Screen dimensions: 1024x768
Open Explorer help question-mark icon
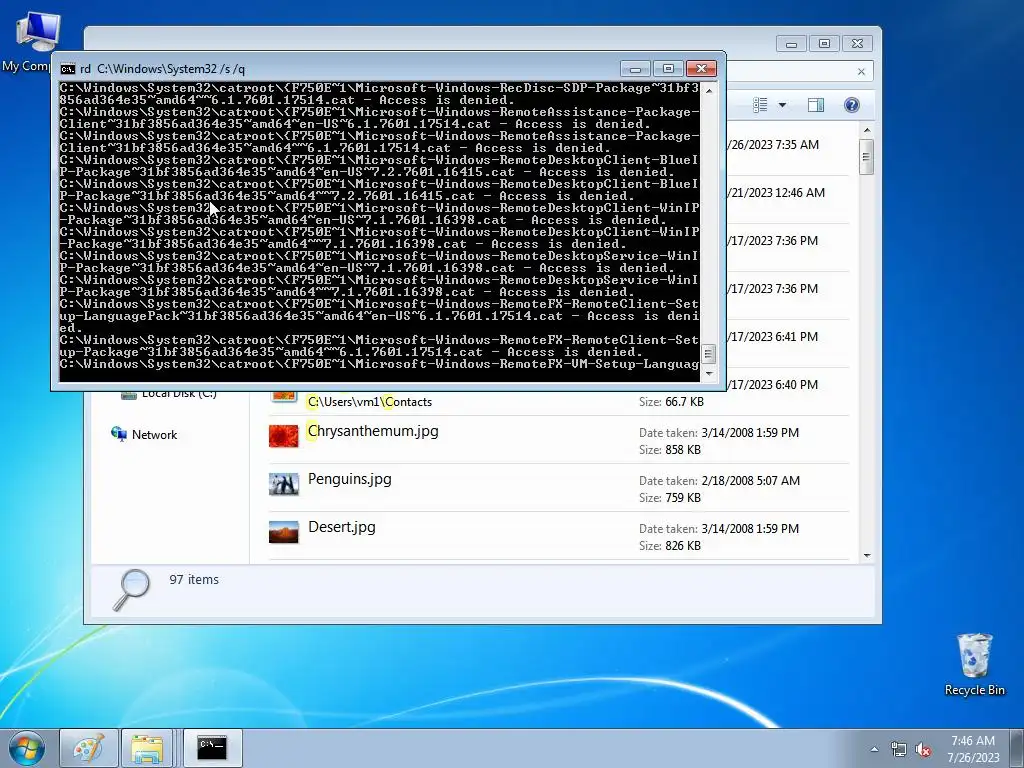pyautogui.click(x=852, y=105)
